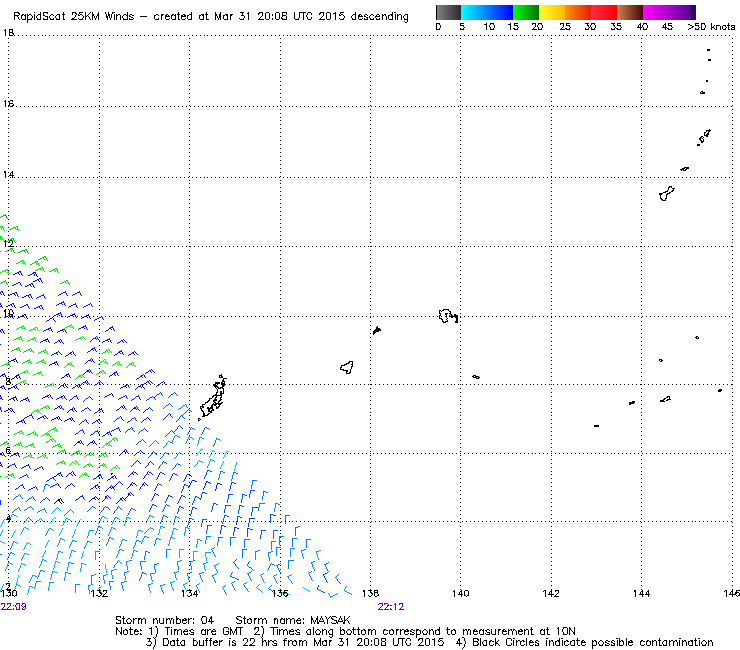Click the ">50 knots" legend label
This screenshot has width=740, height=650.
tap(711, 26)
